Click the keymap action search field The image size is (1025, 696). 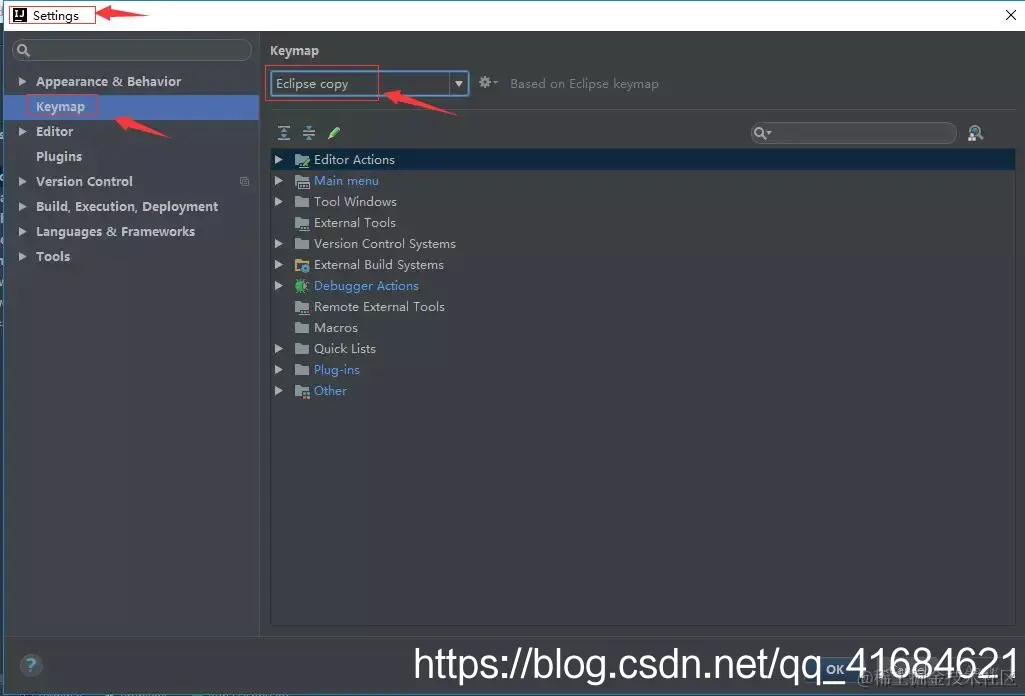pos(854,133)
